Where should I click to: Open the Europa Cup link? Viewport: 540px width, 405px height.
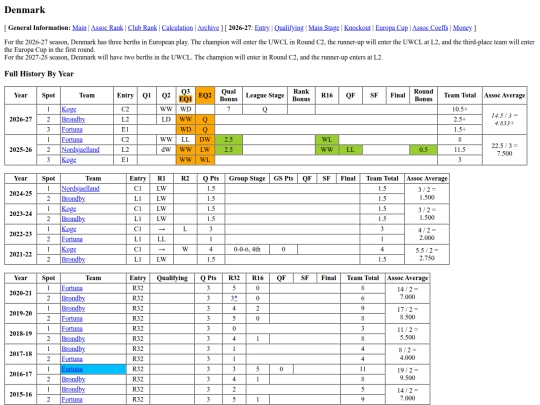(392, 28)
